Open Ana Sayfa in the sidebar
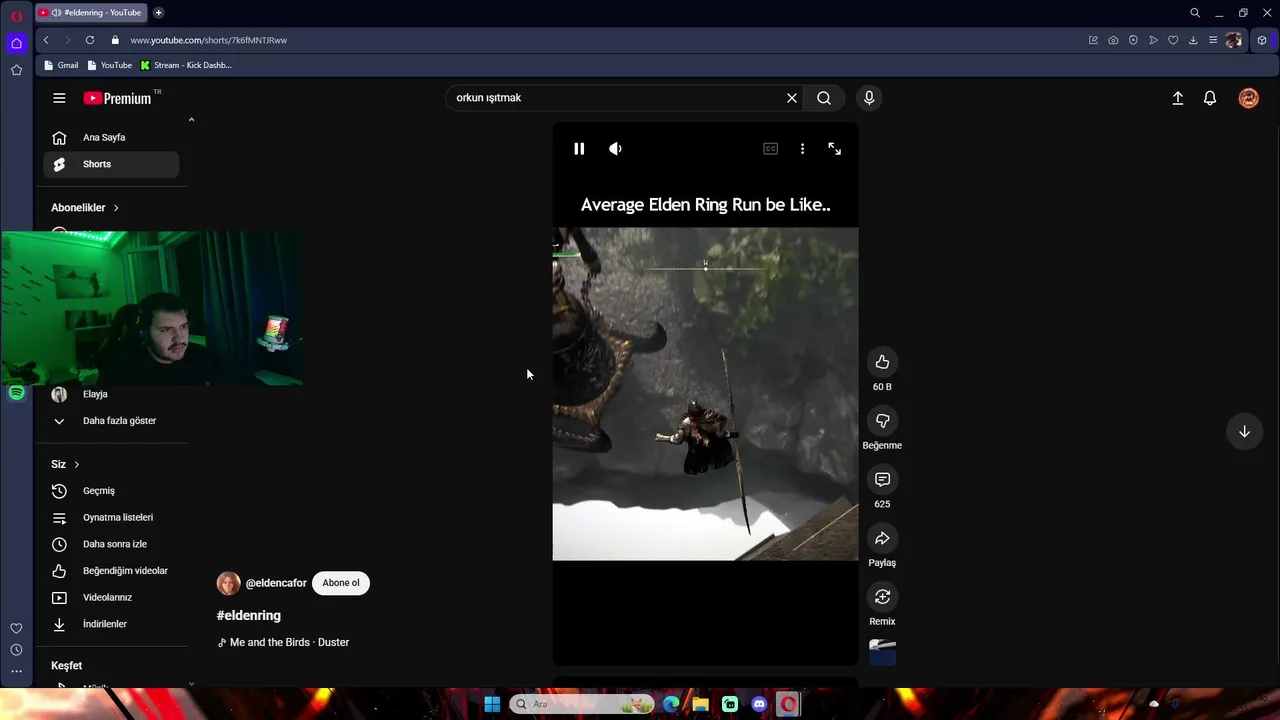This screenshot has width=1280, height=720. 111,138
